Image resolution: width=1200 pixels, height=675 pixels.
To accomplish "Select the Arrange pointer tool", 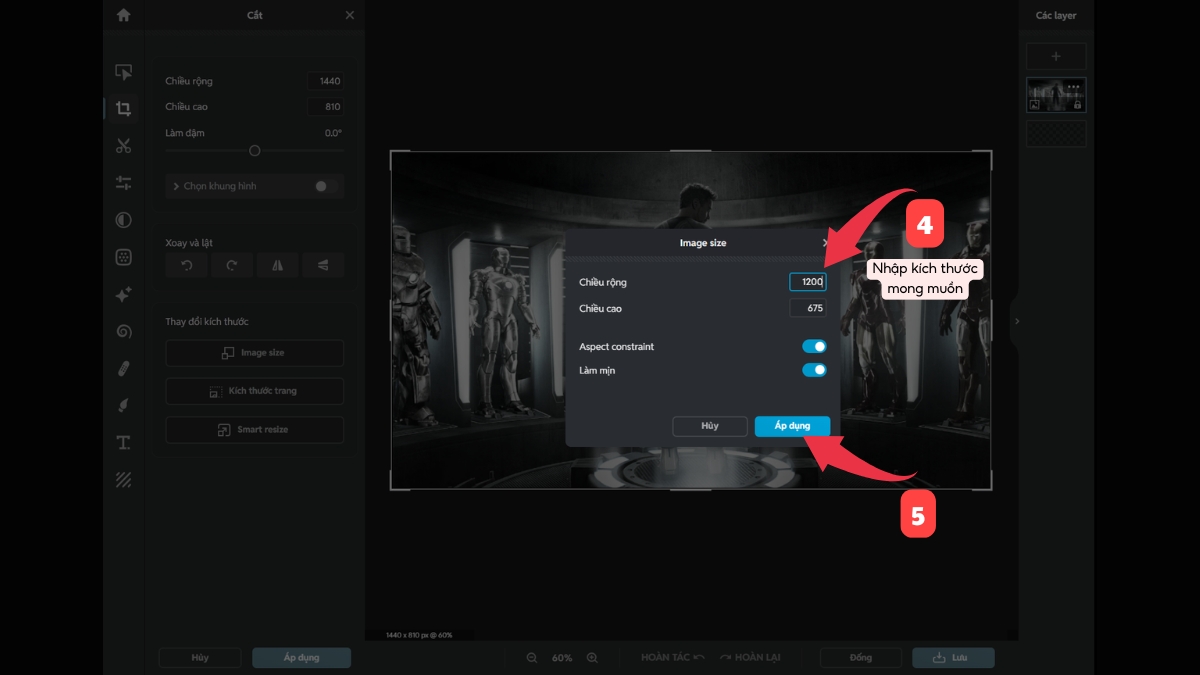I will point(124,72).
